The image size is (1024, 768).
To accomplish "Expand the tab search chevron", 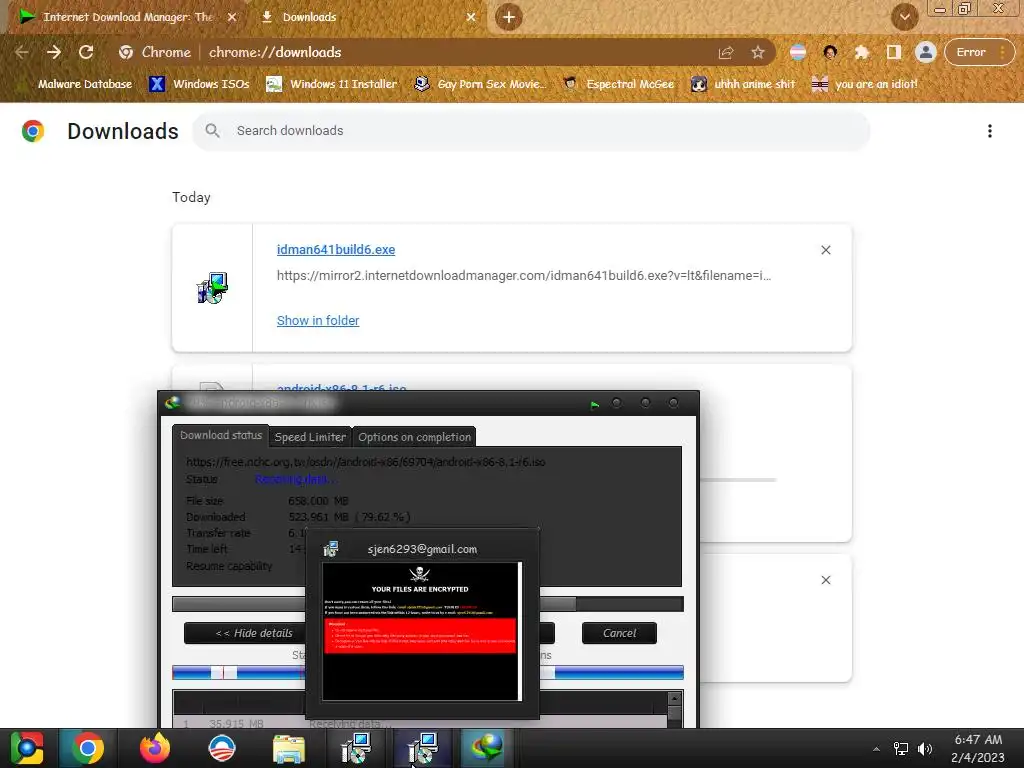I will click(904, 17).
